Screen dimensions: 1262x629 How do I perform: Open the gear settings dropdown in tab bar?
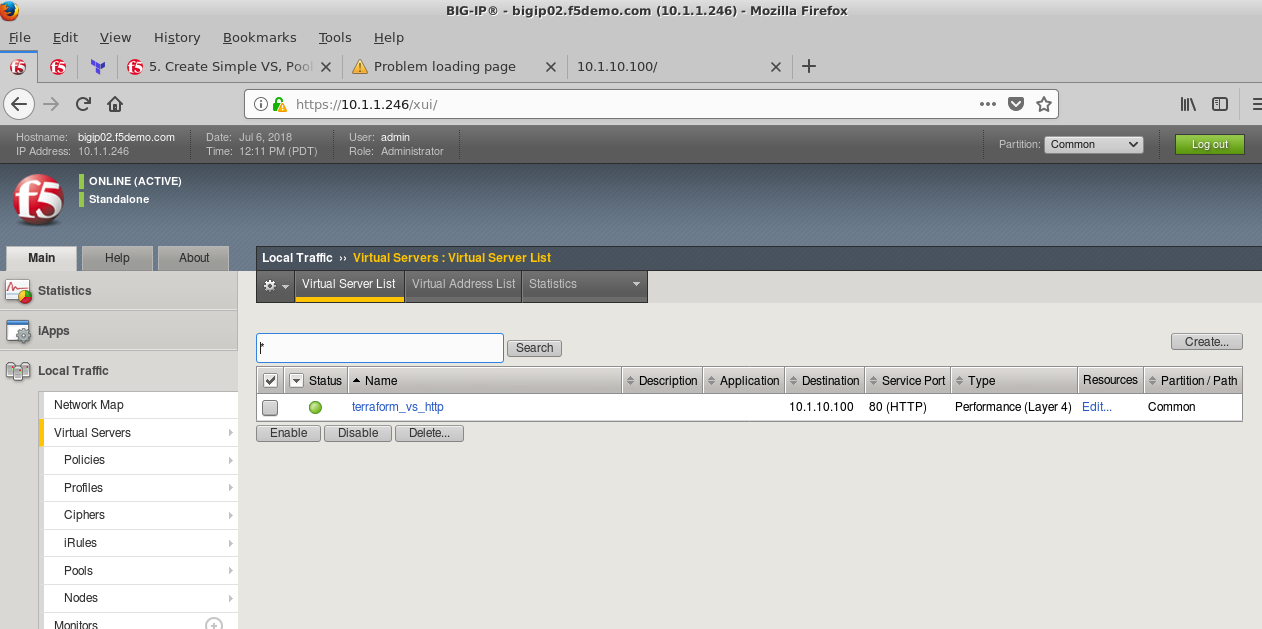[x=276, y=285]
